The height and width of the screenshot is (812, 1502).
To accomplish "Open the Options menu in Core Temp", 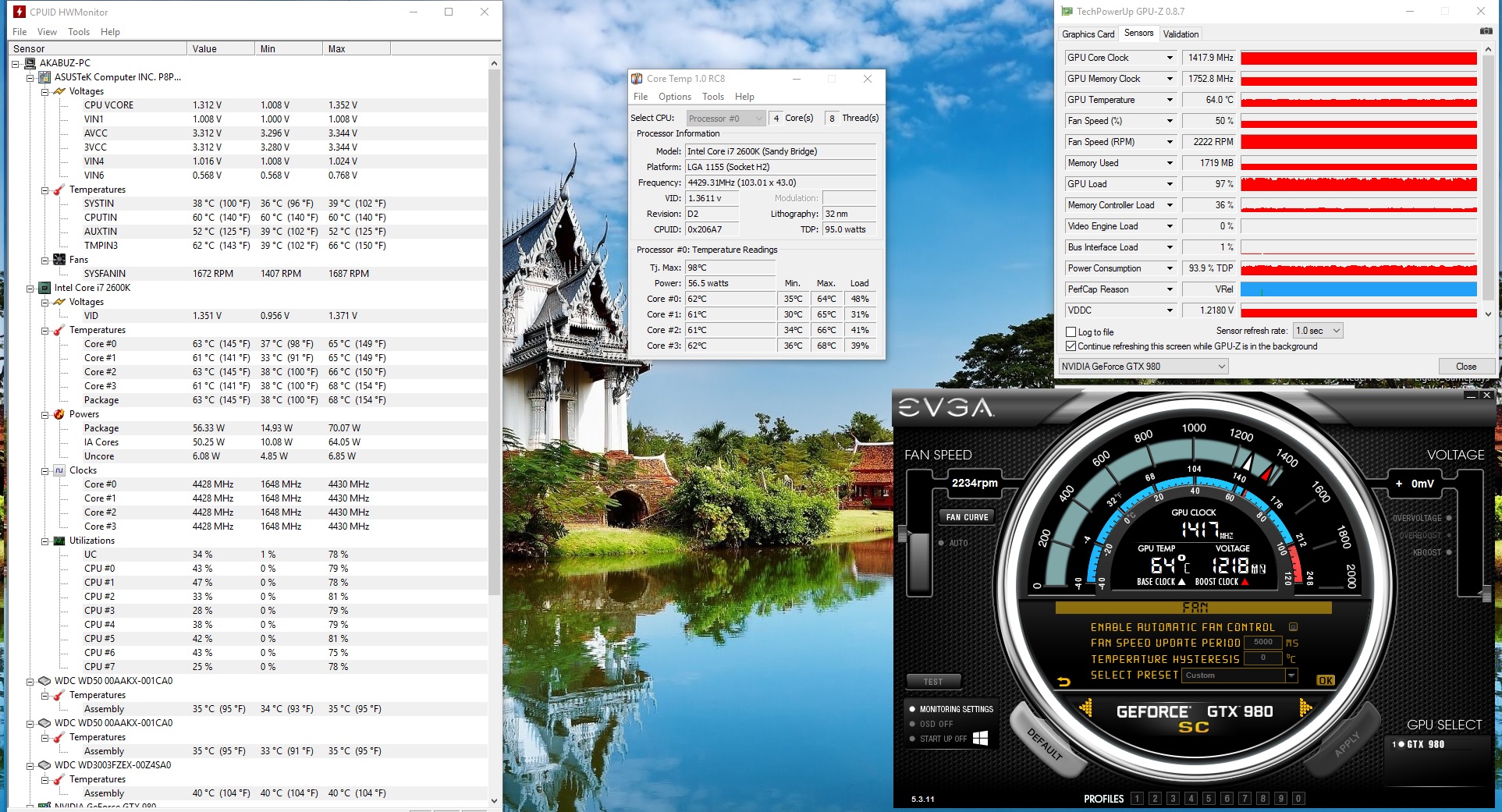I will click(x=675, y=97).
